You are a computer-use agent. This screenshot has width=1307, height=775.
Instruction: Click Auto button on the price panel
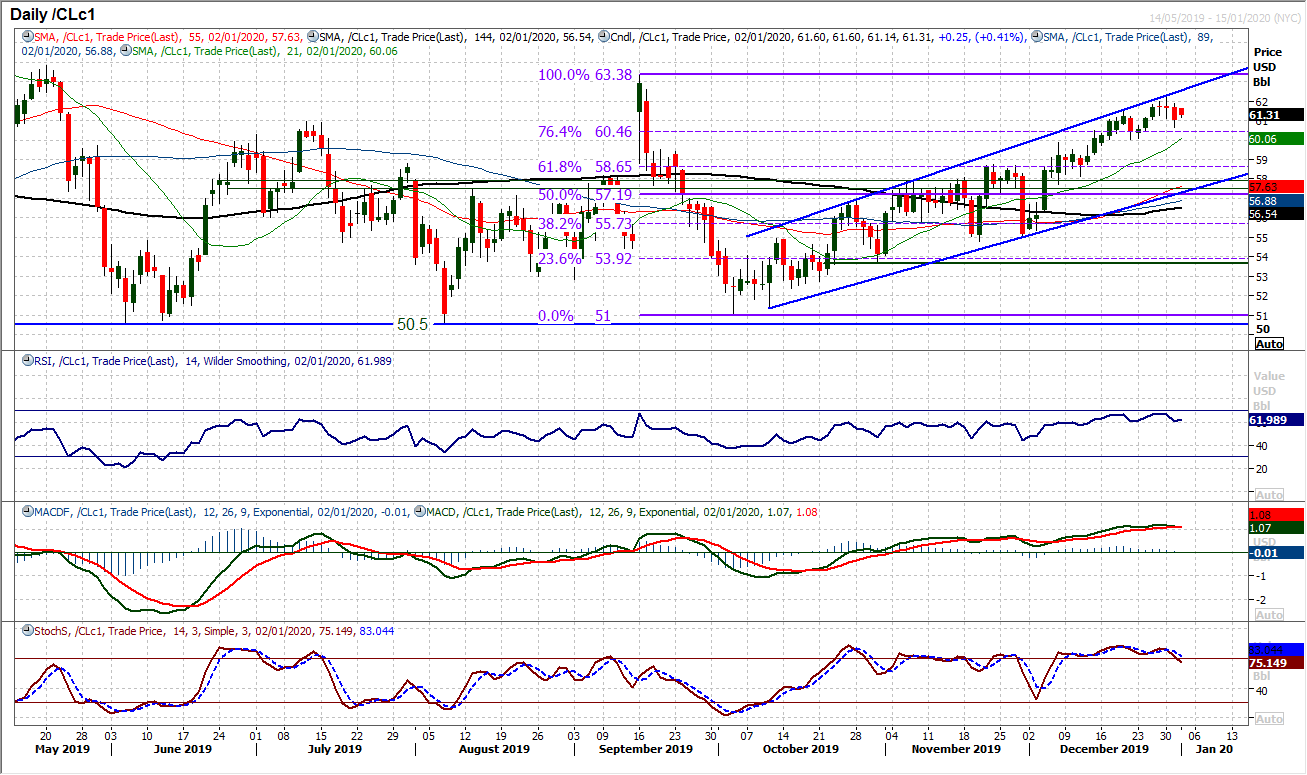(1269, 343)
